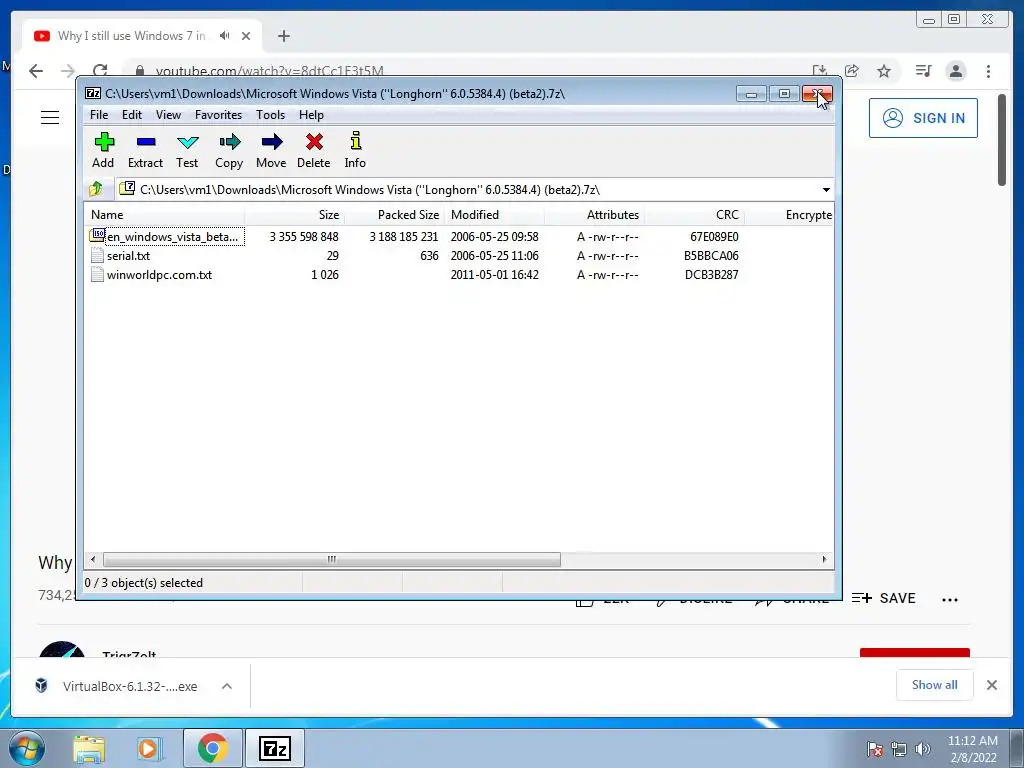Open the Help menu
1024x768 pixels.
[312, 115]
